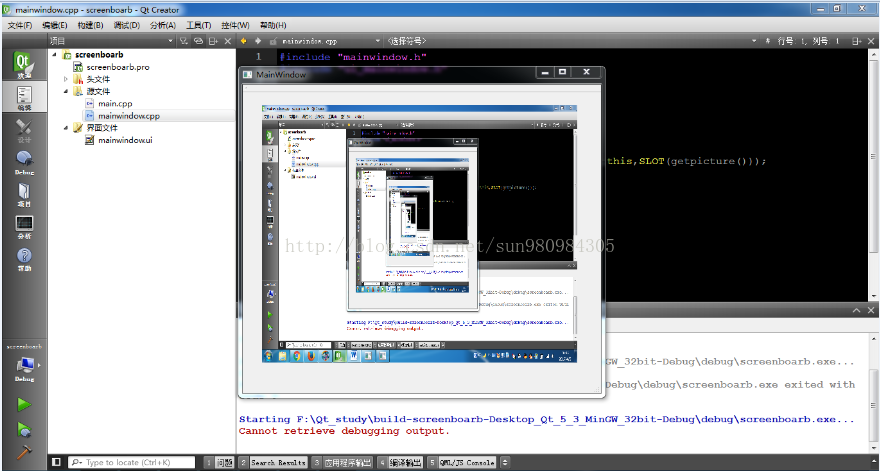Expand the 头文件 headers folder
This screenshot has height=471, width=880.
tap(66, 79)
